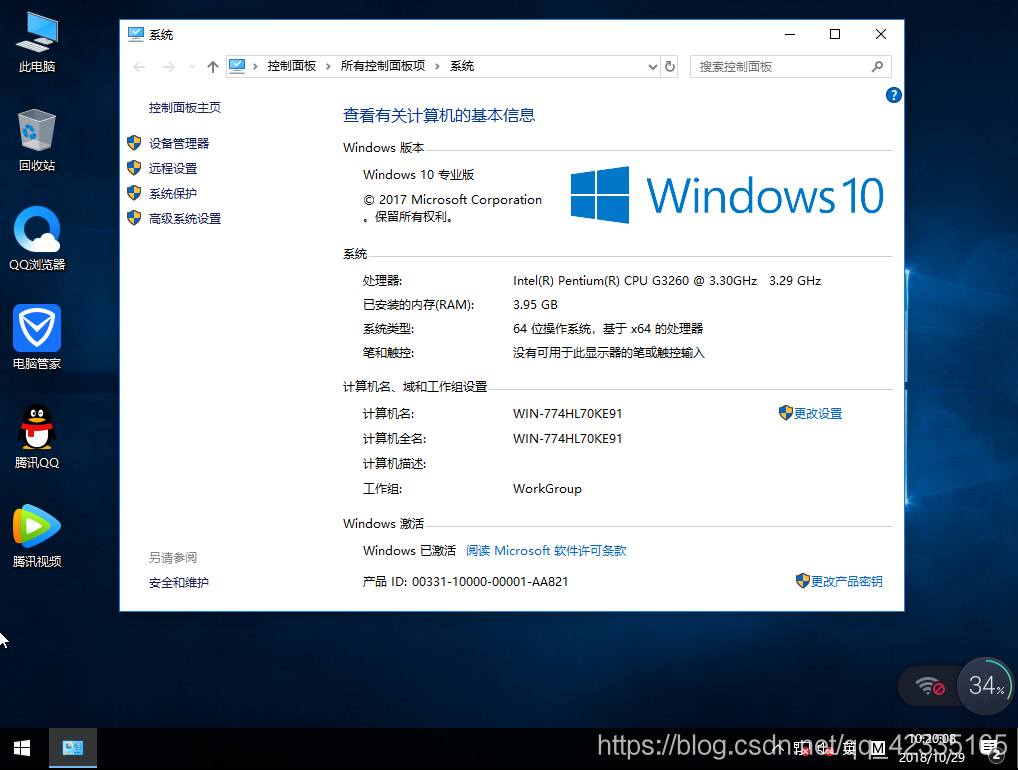Click the 34% memory usage circle
The height and width of the screenshot is (770, 1018).
coord(986,686)
